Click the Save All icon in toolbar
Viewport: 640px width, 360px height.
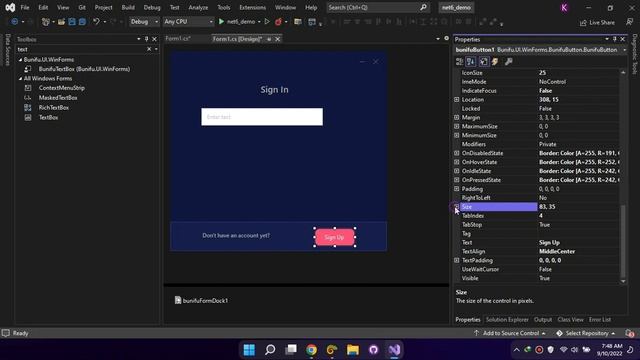82,22
